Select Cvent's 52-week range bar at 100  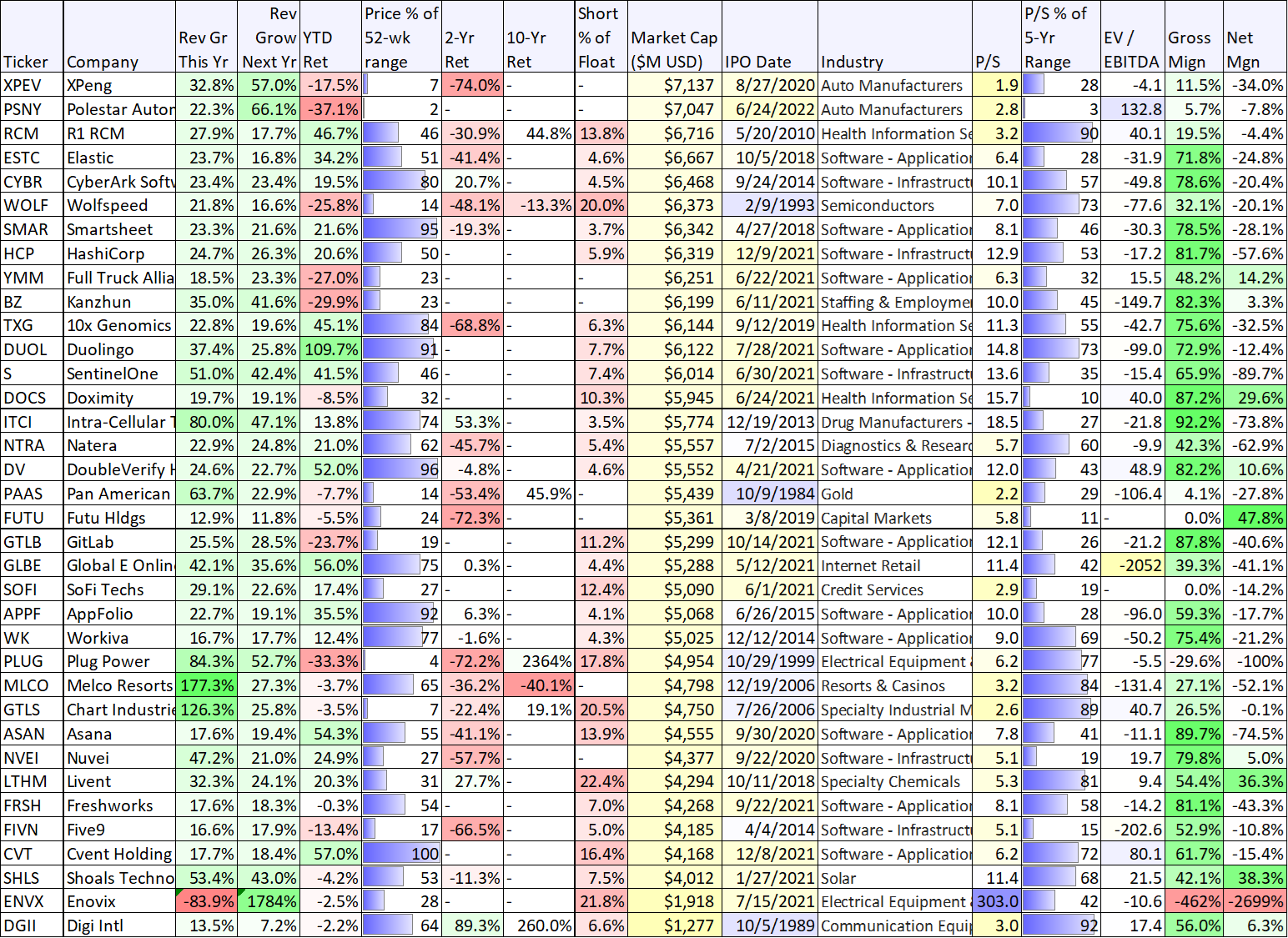[401, 854]
